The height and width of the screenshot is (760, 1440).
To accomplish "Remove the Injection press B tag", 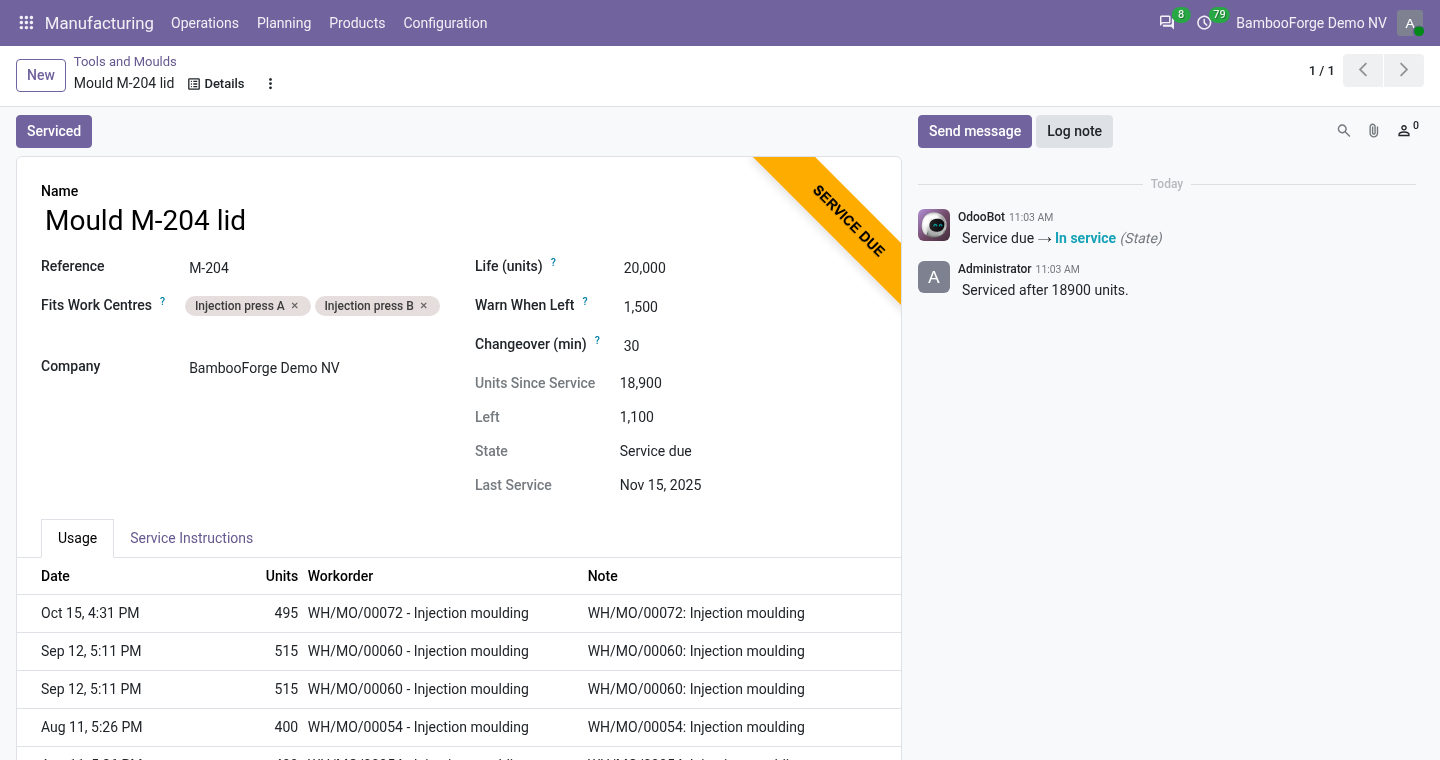I will 424,306.
